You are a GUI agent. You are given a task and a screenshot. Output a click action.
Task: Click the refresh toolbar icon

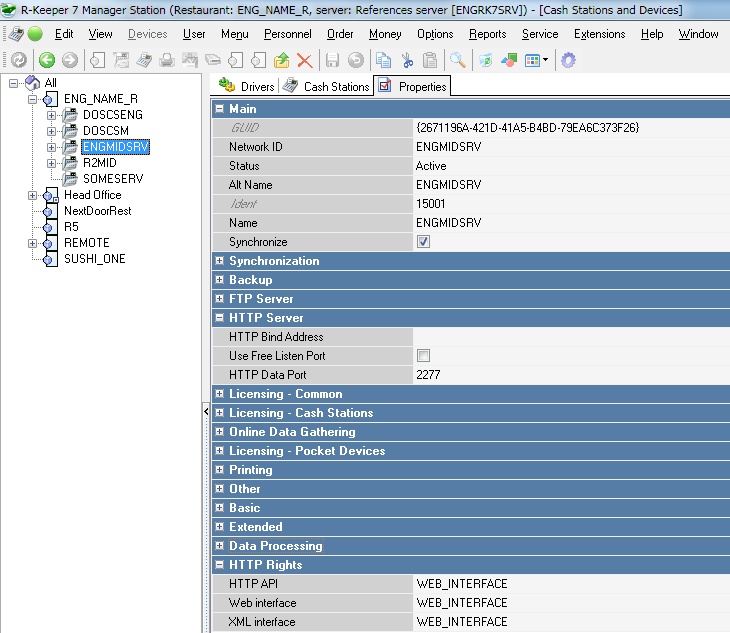pos(19,60)
